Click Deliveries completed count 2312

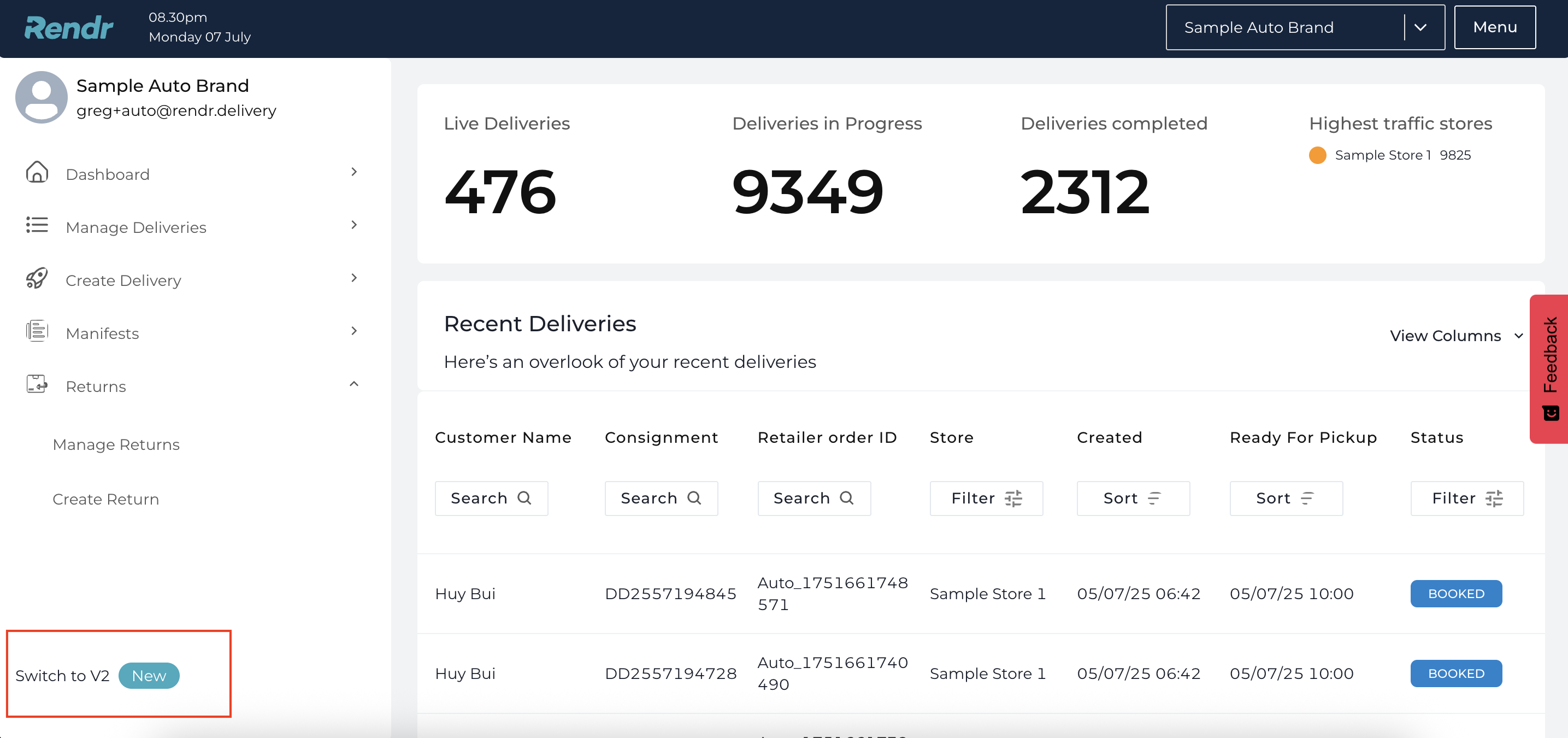[1085, 192]
